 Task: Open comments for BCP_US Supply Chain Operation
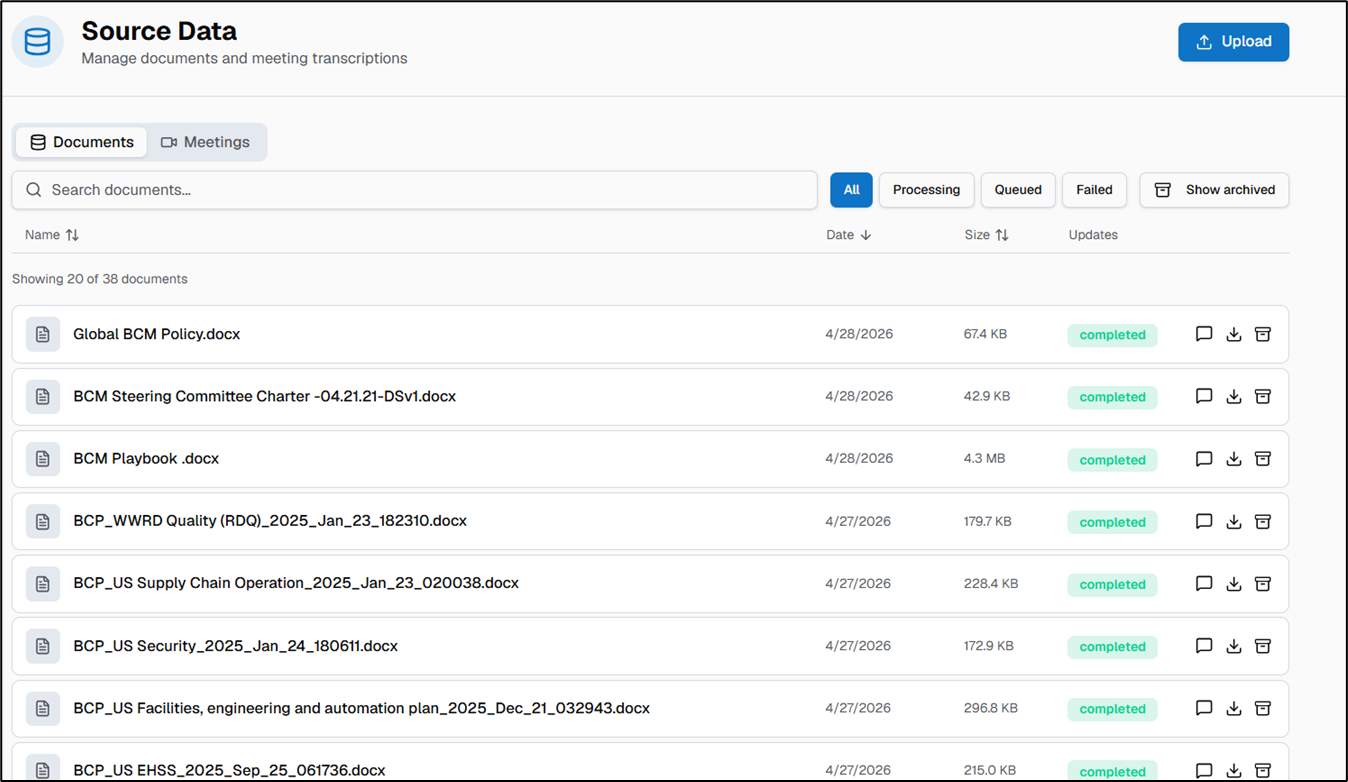click(1204, 584)
